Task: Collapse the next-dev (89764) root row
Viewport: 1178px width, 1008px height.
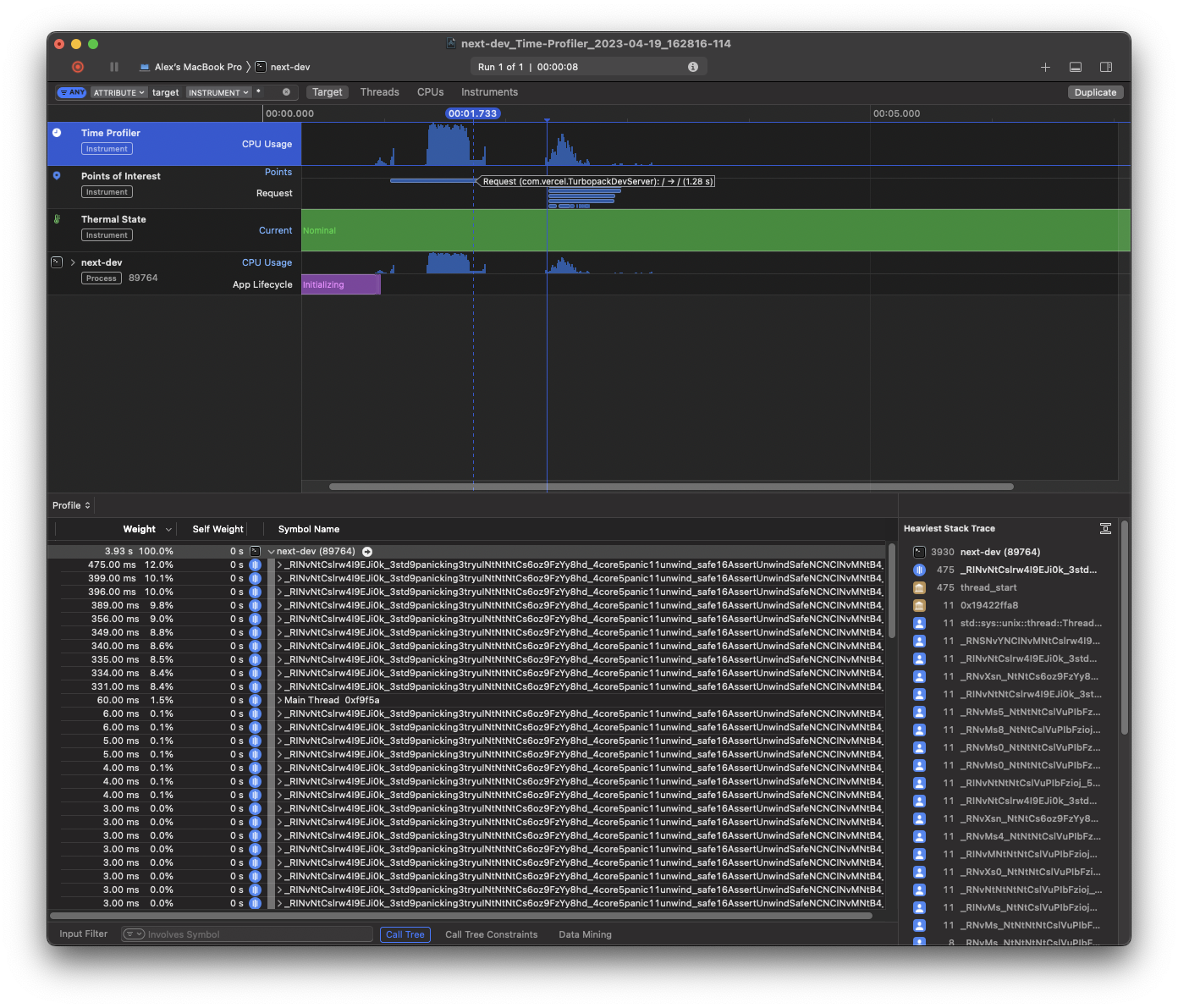Action: click(272, 551)
